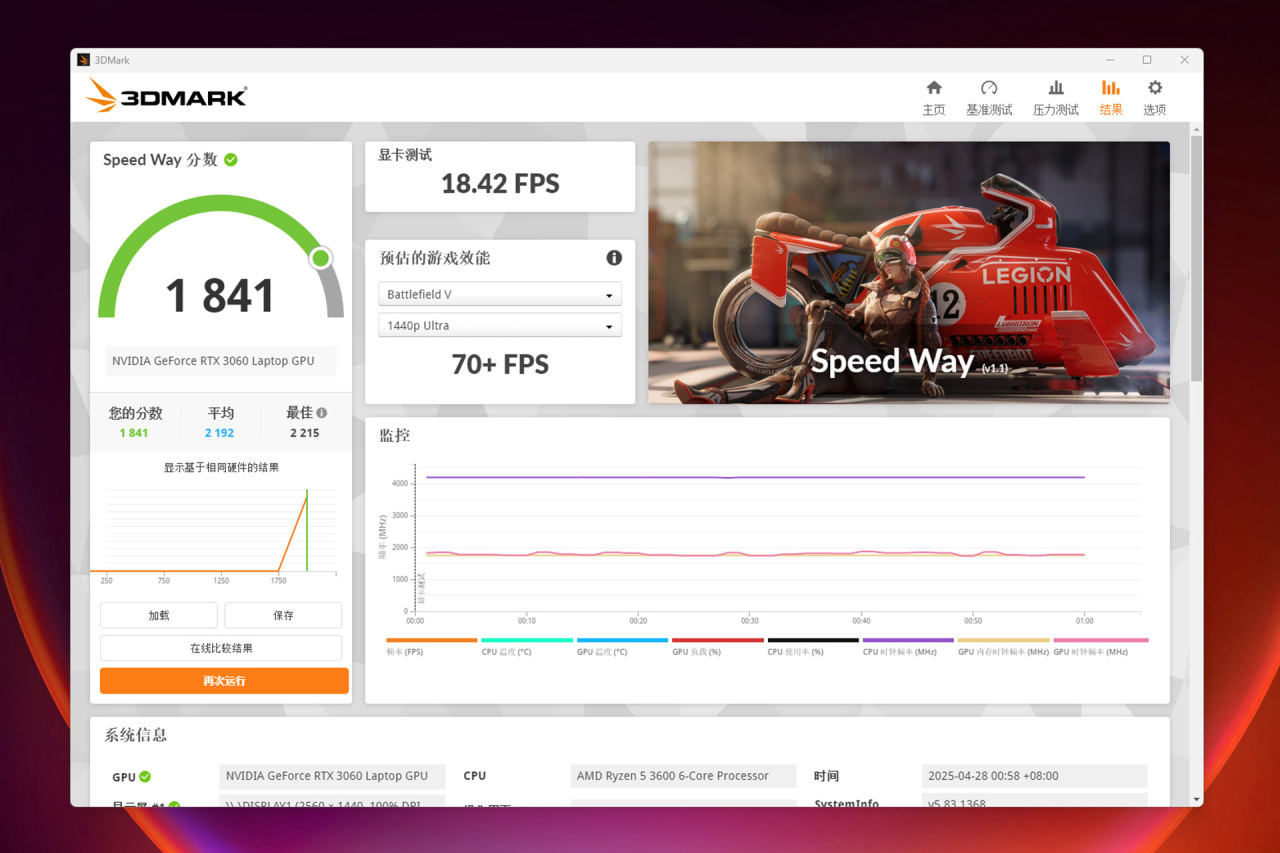The height and width of the screenshot is (853, 1280).
Task: Click the 加载 load button
Action: coord(159,615)
